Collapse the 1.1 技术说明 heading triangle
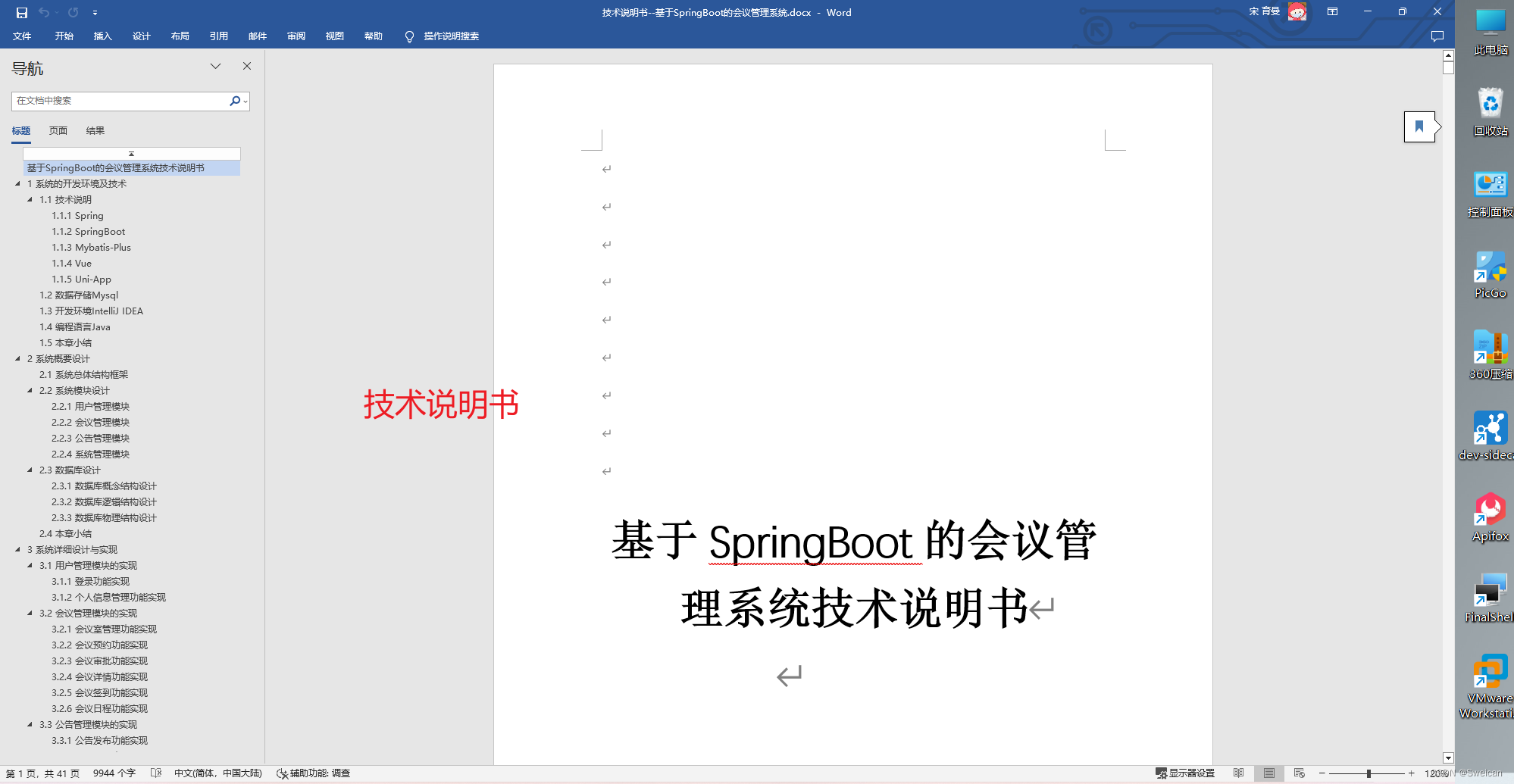Image resolution: width=1514 pixels, height=784 pixels. pyautogui.click(x=30, y=199)
